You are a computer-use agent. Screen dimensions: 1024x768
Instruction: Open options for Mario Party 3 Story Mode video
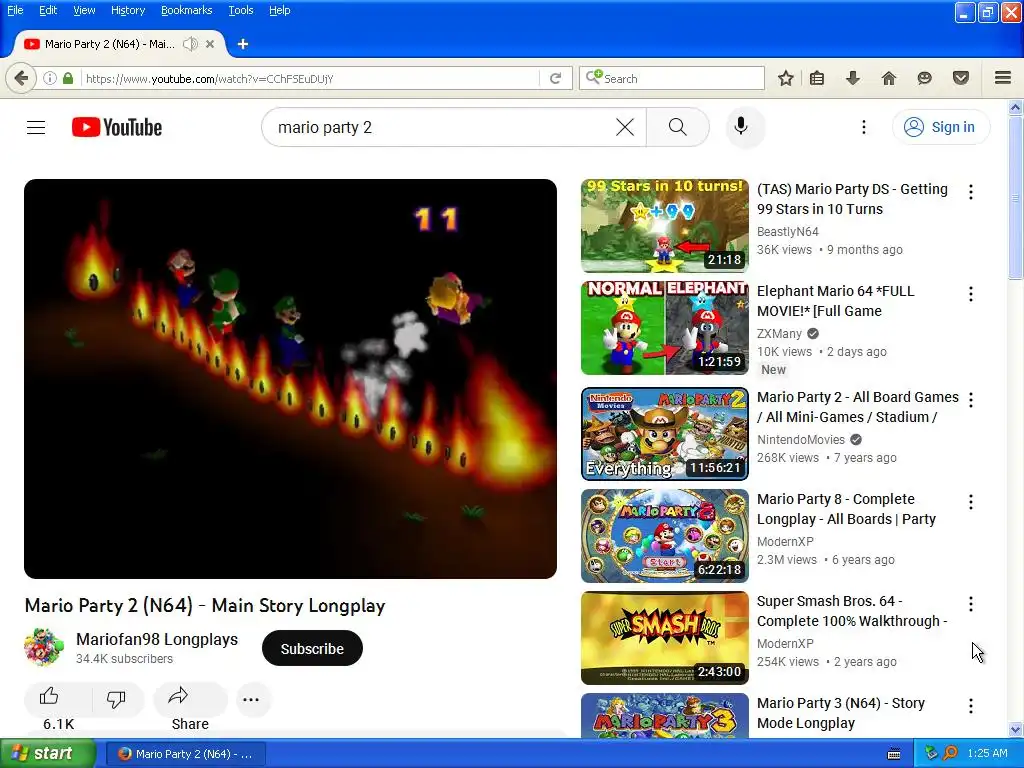coord(970,705)
